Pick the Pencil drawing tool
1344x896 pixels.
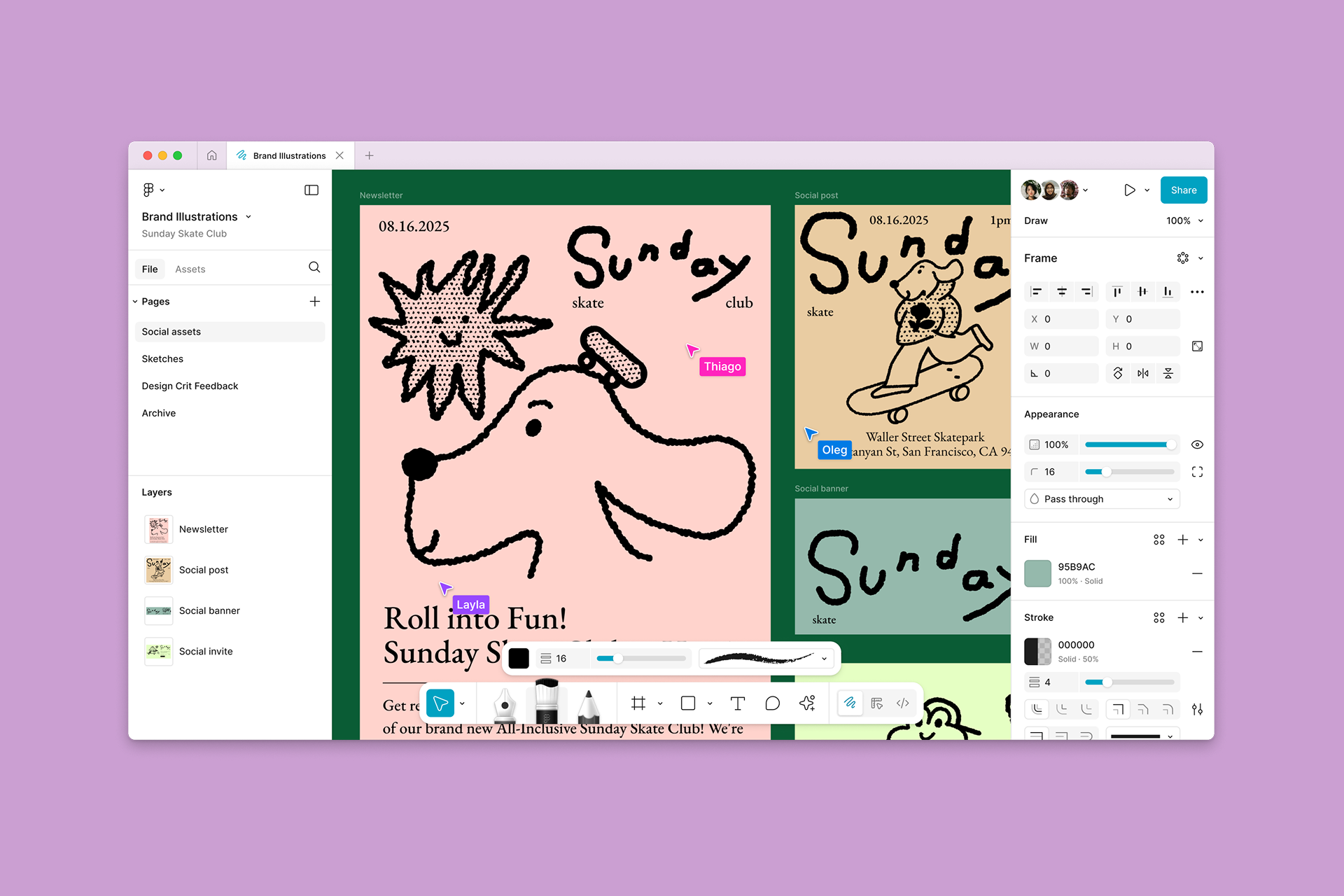(589, 705)
